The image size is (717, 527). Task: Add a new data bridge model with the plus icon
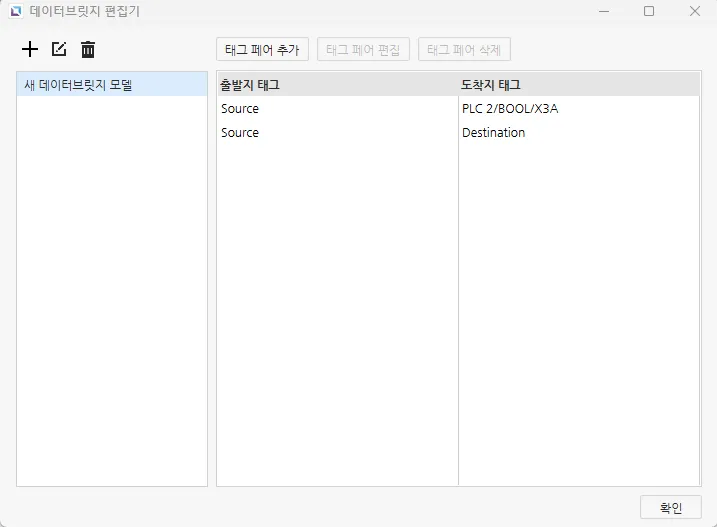(x=30, y=49)
